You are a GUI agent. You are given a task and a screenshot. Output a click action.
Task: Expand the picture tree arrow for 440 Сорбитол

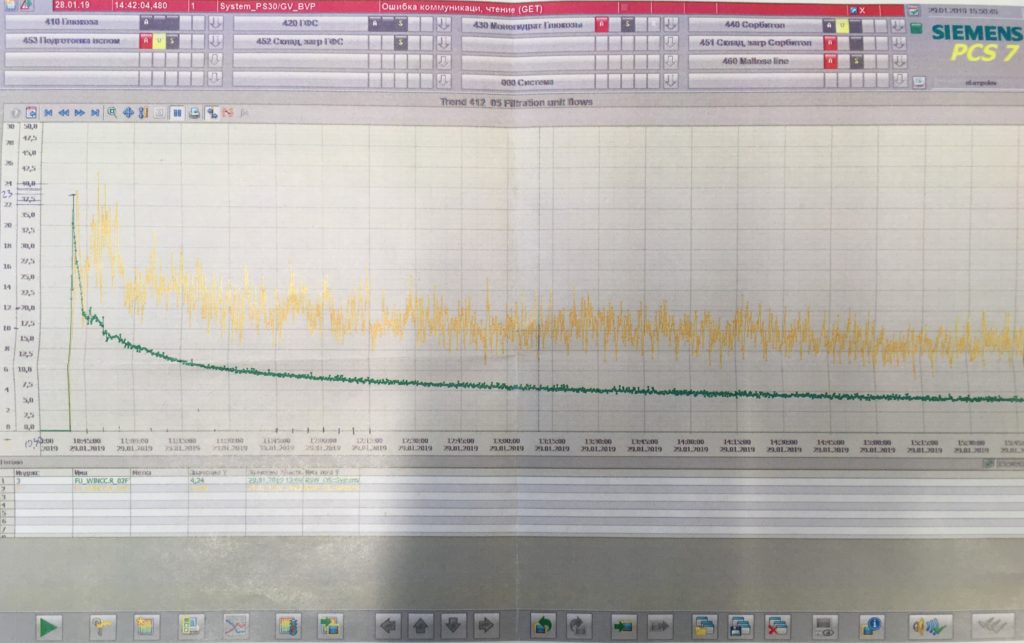[x=899, y=25]
